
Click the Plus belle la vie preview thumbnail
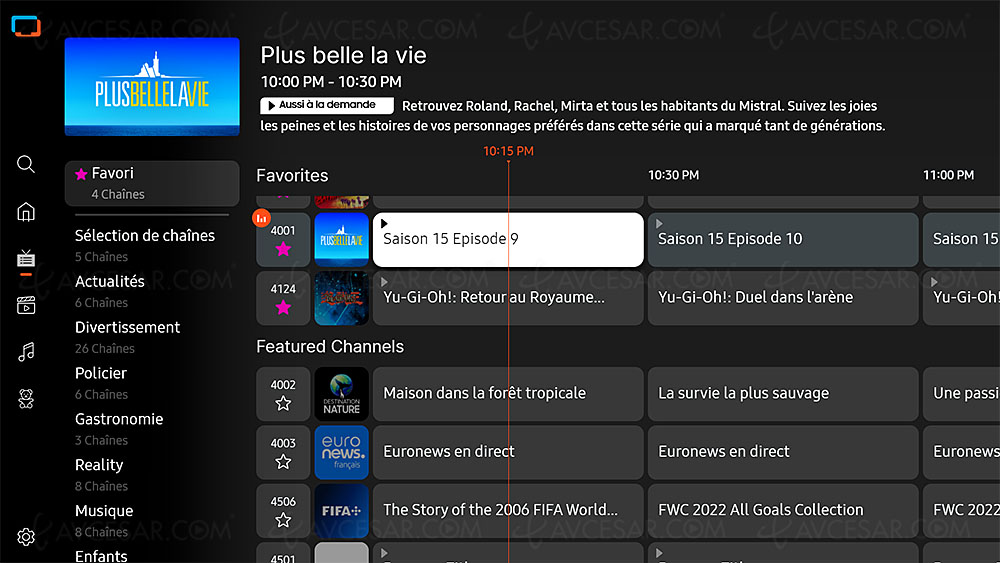152,87
